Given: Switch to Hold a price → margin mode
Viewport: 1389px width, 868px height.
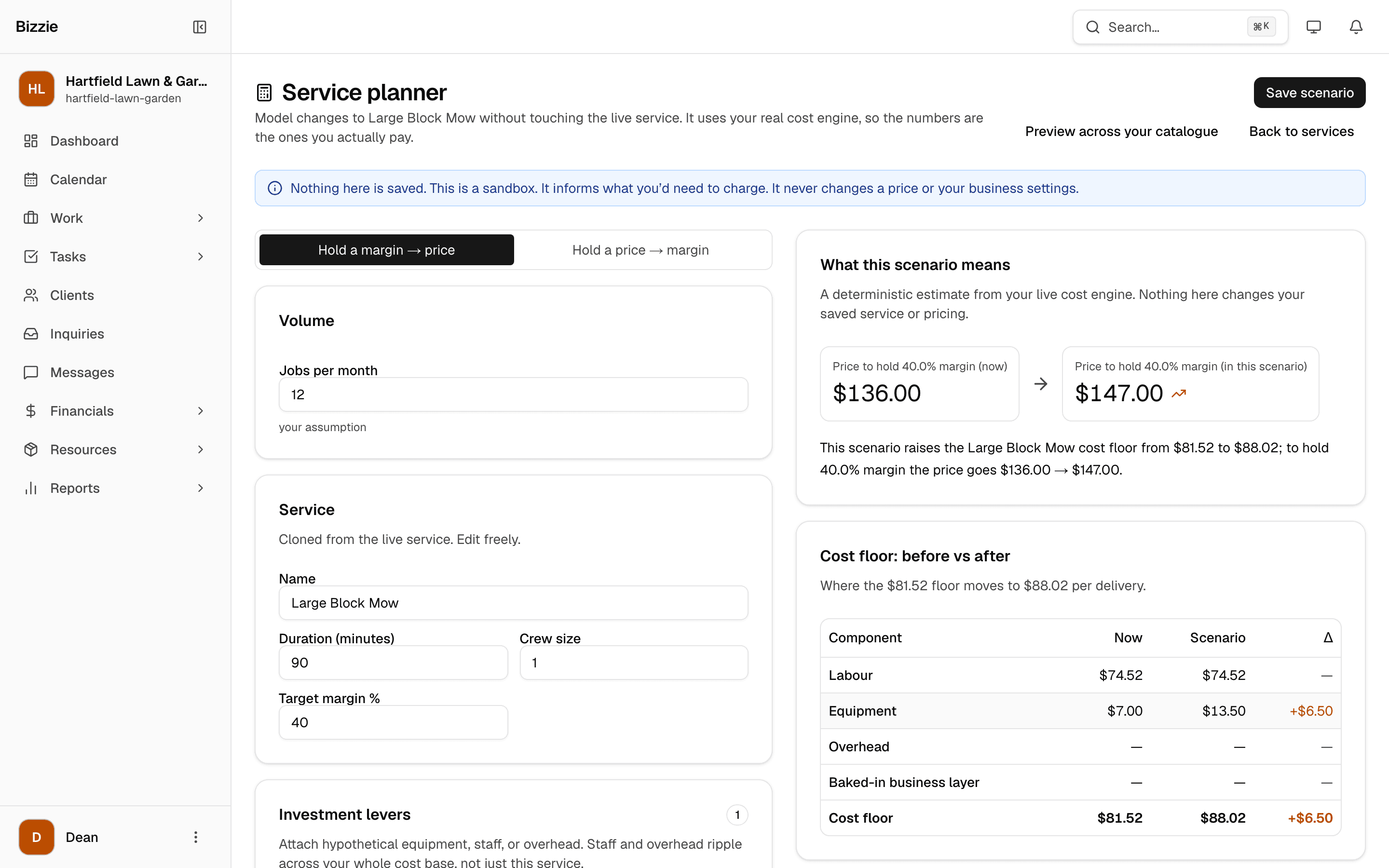Looking at the screenshot, I should click(x=640, y=250).
